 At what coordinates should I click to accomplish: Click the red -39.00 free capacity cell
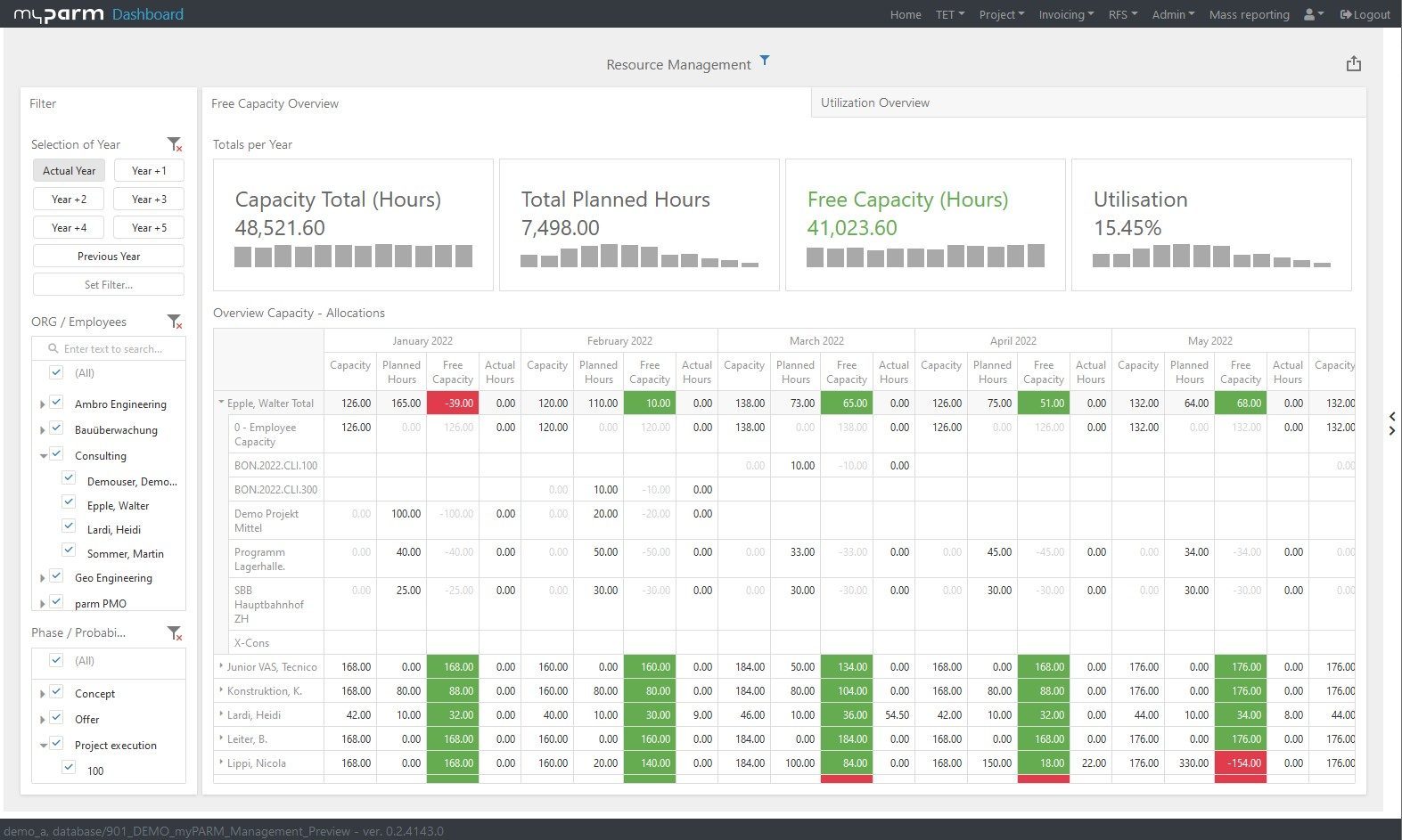[453, 404]
